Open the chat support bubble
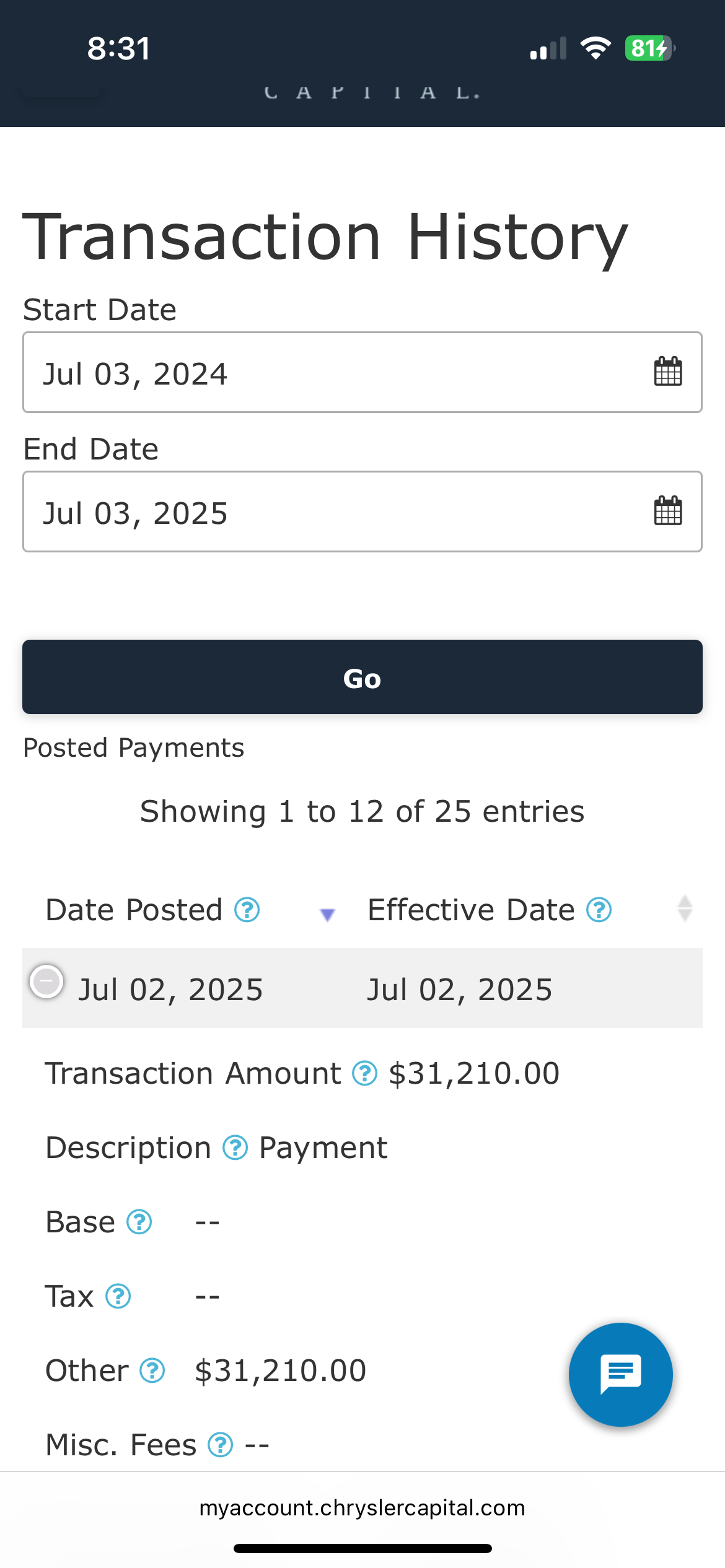This screenshot has height=1568, width=725. point(620,1374)
